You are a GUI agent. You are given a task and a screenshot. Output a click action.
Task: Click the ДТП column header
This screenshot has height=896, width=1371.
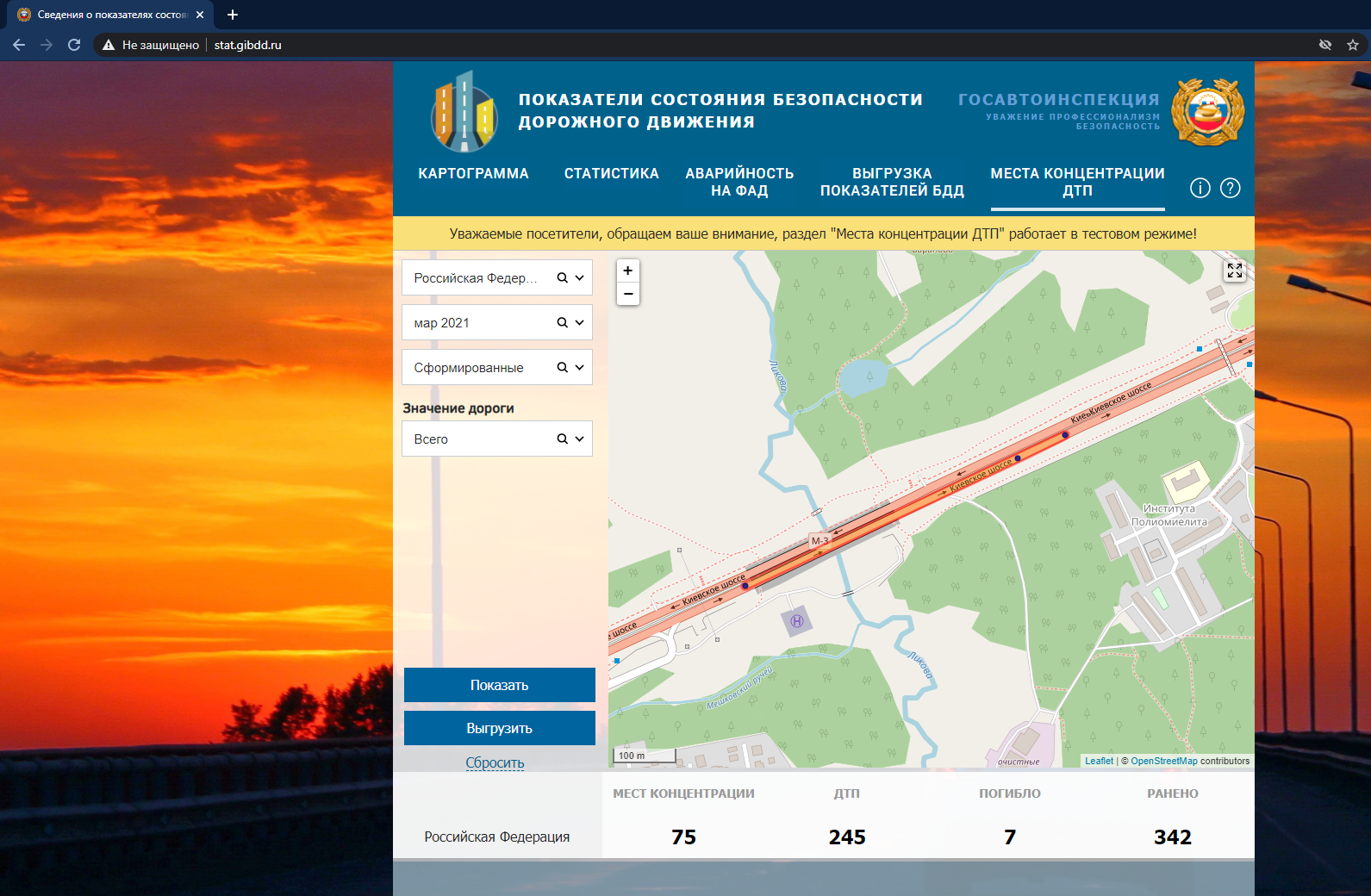pyautogui.click(x=847, y=793)
